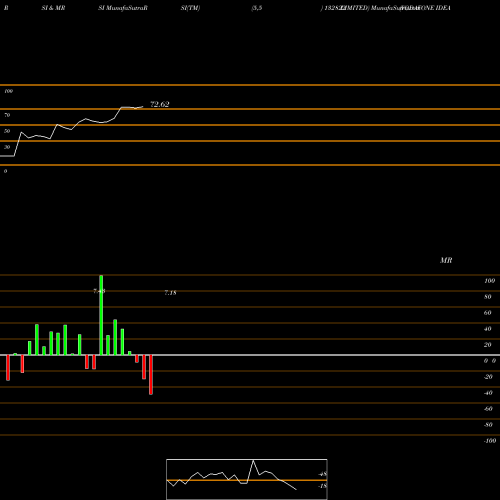Screen dimensions: 500x500
Task: Click the white RSI line's end near 72.62
Action: (x=143, y=107)
